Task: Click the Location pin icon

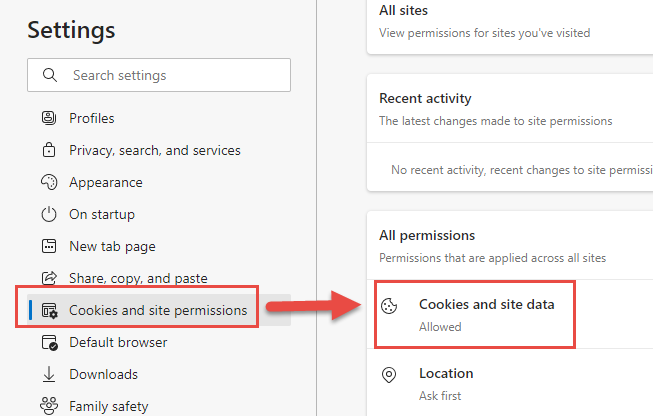Action: pyautogui.click(x=389, y=375)
